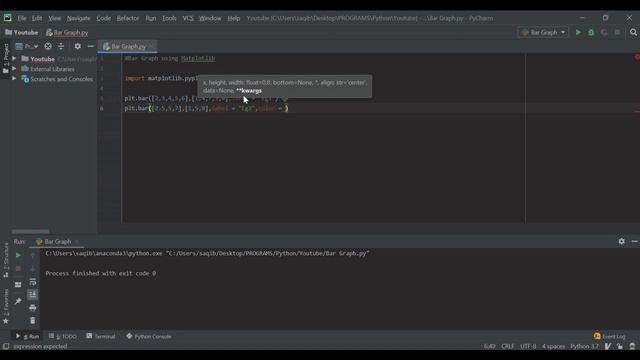Start debugging with the green bug icon

coord(591,32)
